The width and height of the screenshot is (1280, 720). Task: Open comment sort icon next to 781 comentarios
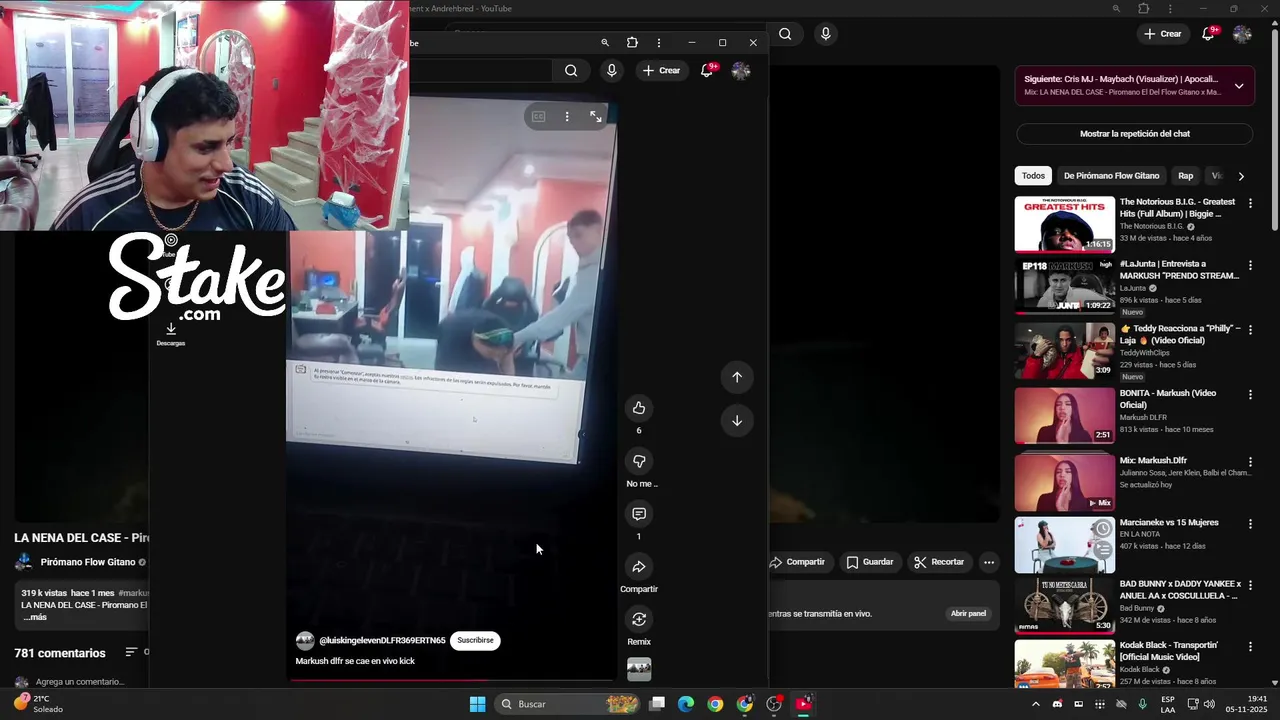click(131, 652)
